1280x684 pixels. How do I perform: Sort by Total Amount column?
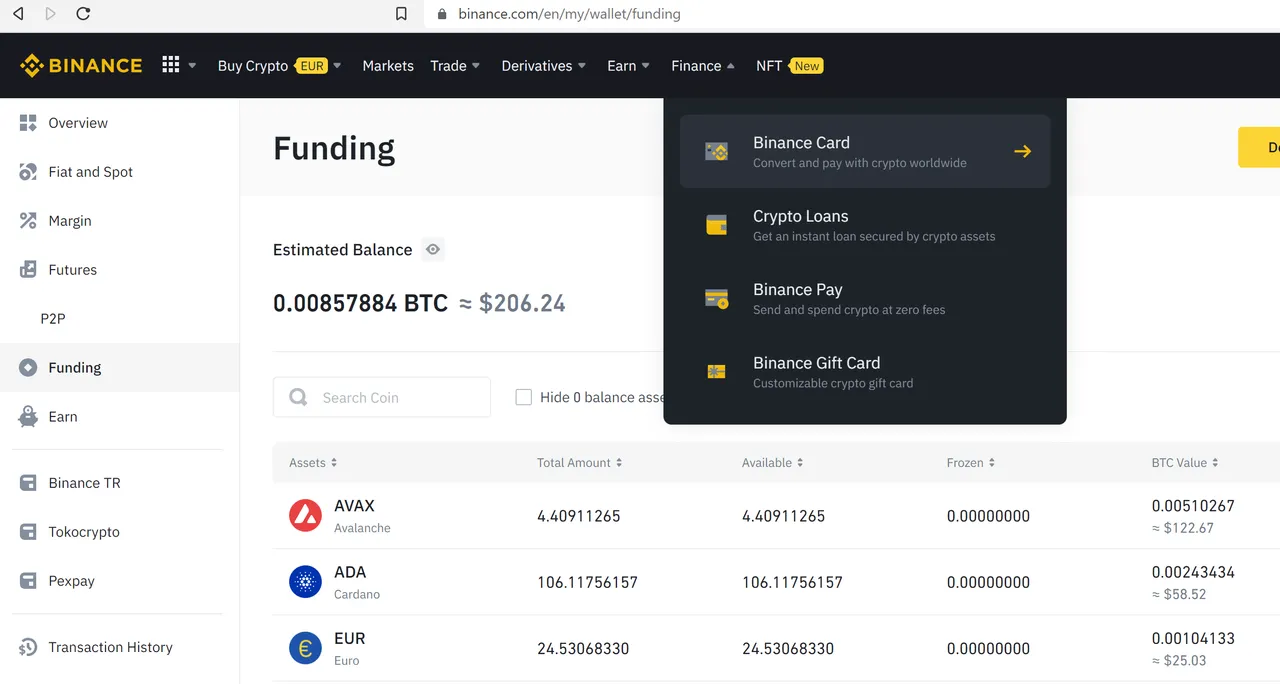[x=580, y=463]
